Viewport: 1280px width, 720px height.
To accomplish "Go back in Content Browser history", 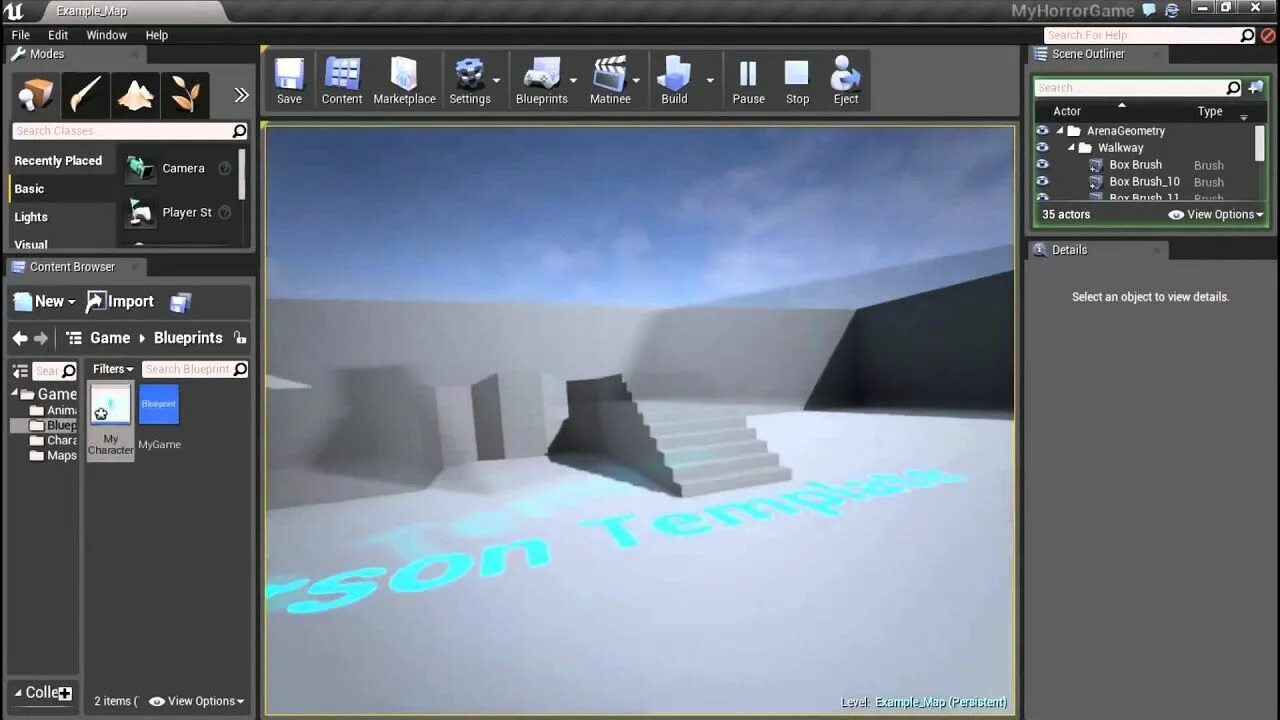I will tap(20, 338).
